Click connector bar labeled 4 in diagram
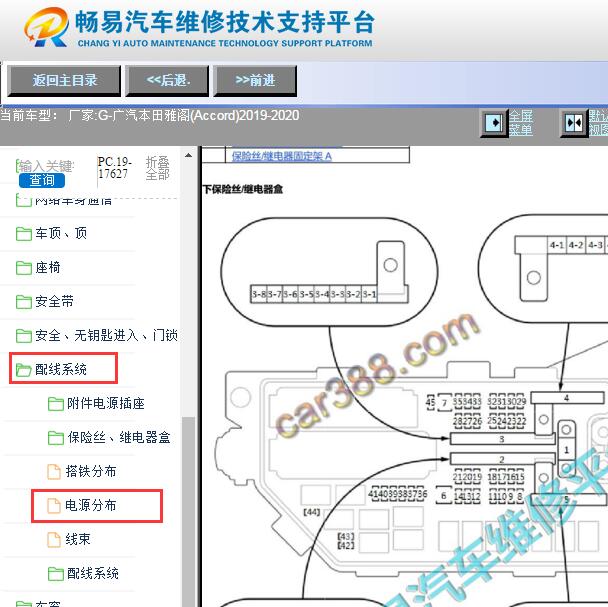The width and height of the screenshot is (608, 607). 567,398
